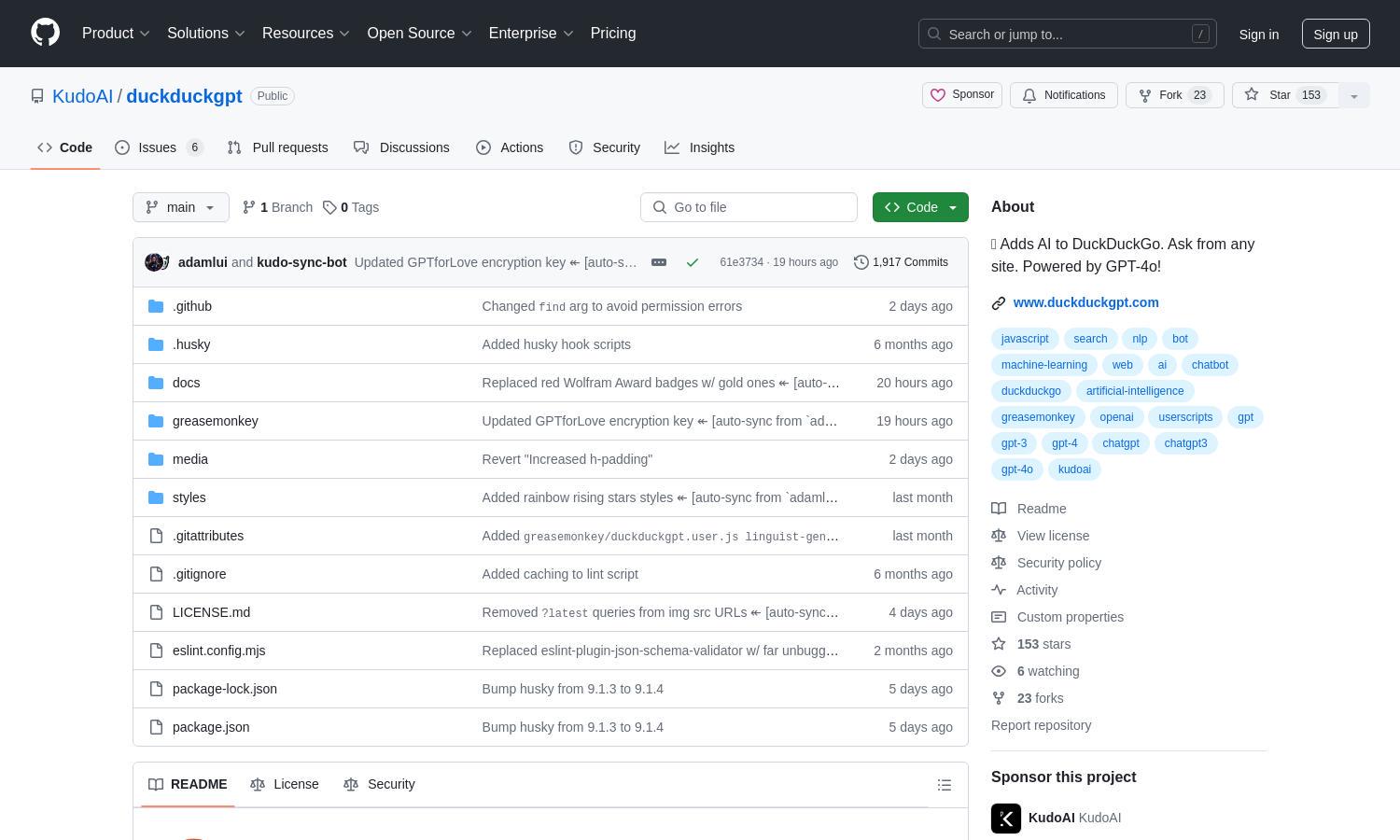The height and width of the screenshot is (840, 1400).
Task: Click the green commit status checkmark
Action: 693,262
